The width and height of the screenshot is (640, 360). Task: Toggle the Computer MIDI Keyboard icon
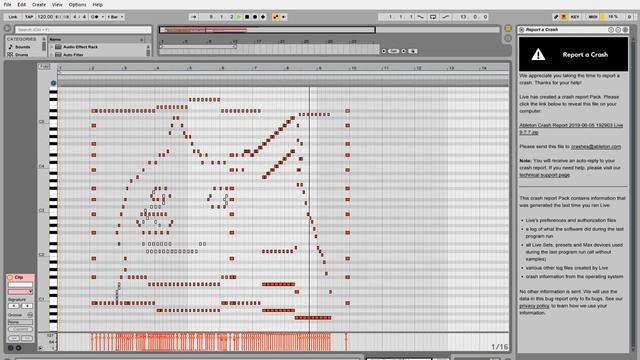564,17
